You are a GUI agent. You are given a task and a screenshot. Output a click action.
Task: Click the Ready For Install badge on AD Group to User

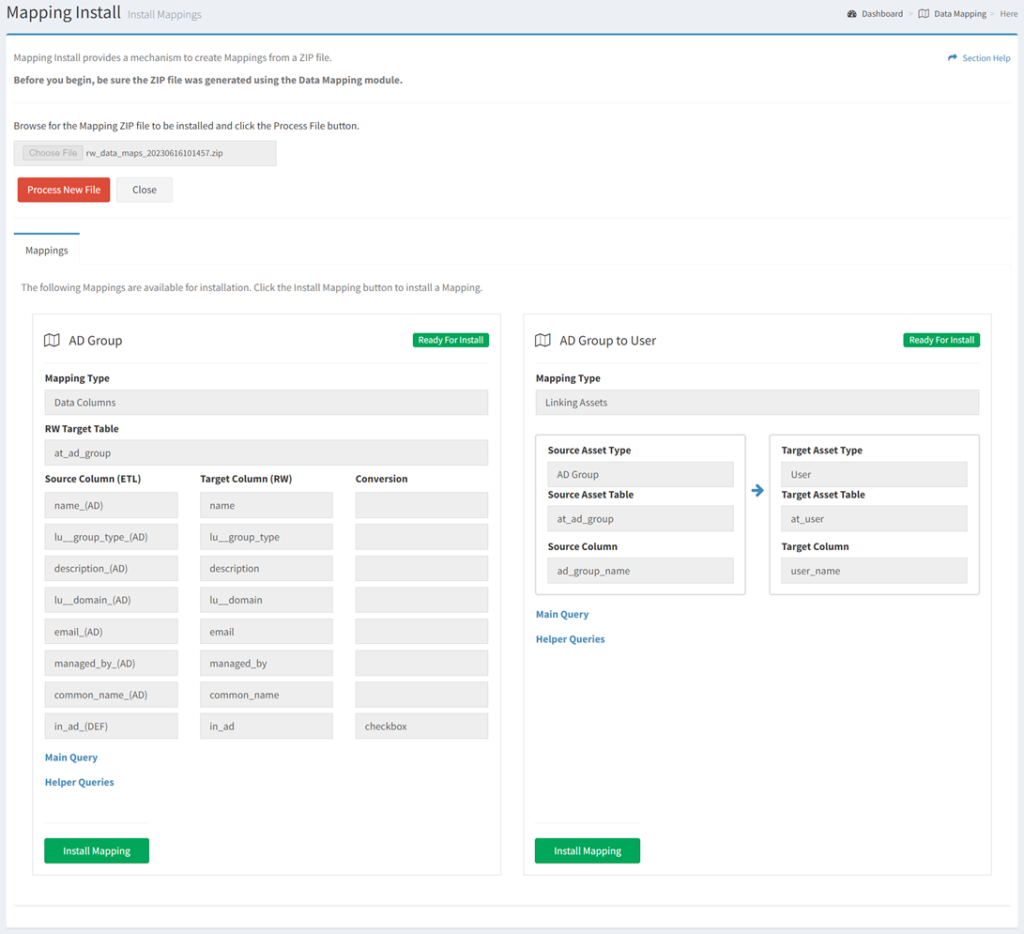pyautogui.click(x=941, y=339)
